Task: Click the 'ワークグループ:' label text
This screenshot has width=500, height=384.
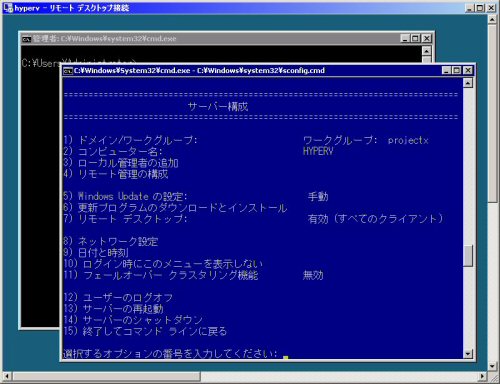Action: [x=340, y=140]
